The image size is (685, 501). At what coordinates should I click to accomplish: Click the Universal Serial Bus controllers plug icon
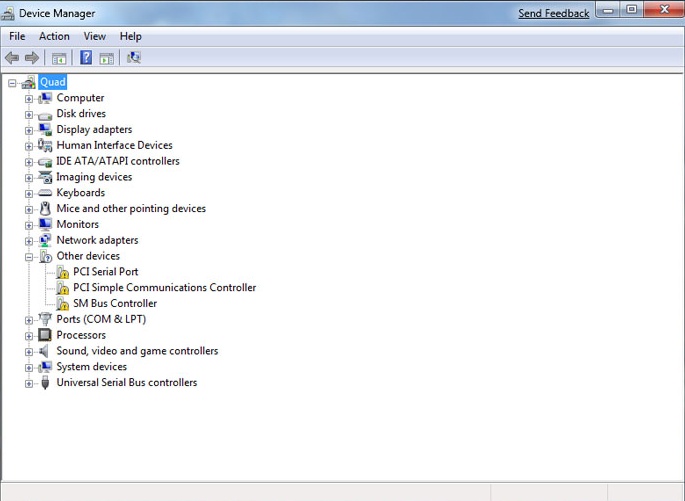[x=45, y=383]
